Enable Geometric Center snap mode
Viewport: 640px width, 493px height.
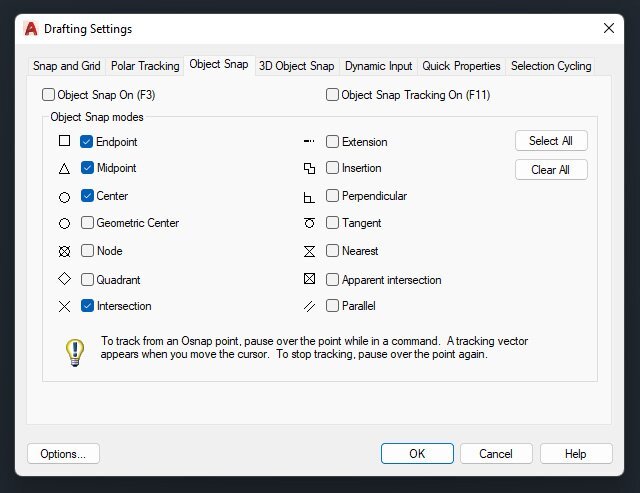click(87, 223)
